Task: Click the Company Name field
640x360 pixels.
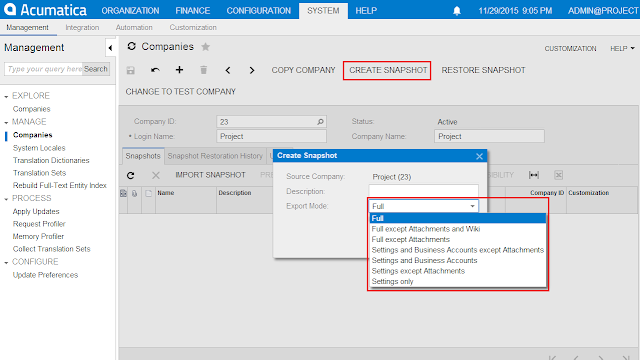Action: click(489, 136)
